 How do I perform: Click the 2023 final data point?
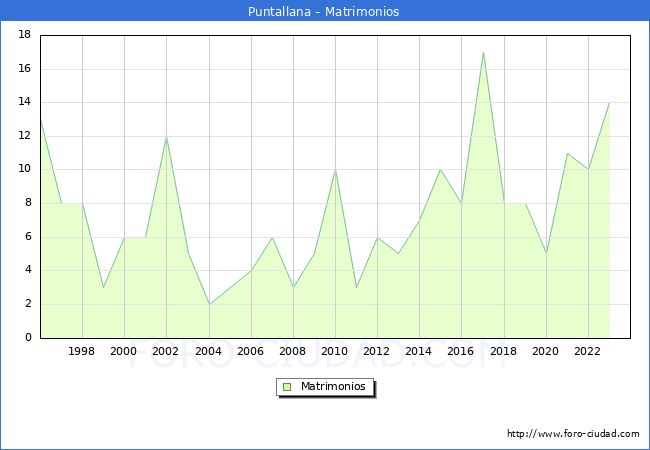[609, 103]
